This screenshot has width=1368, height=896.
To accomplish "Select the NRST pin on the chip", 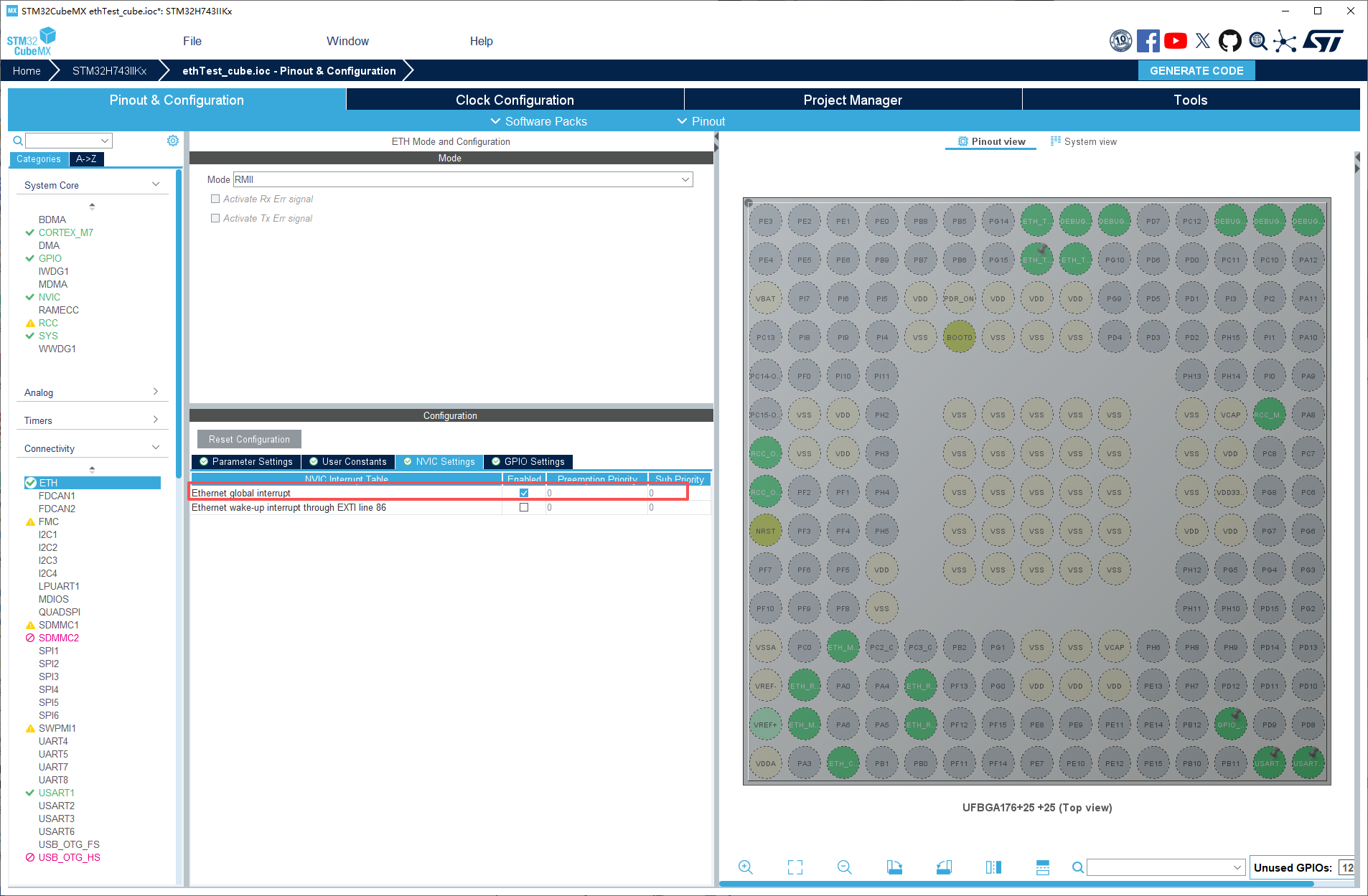I will pyautogui.click(x=765, y=531).
